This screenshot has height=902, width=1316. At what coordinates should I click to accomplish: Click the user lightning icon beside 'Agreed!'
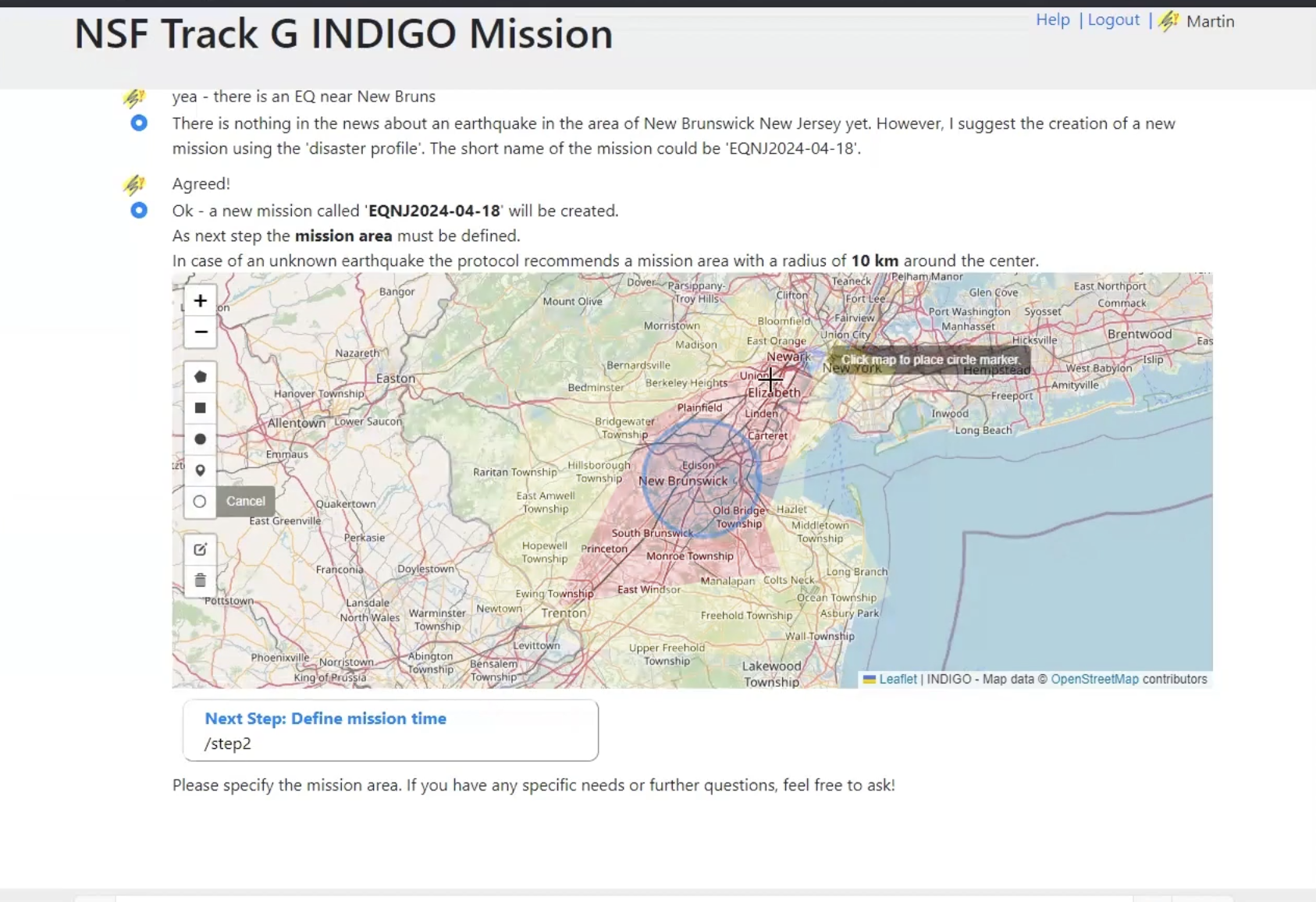tap(134, 185)
